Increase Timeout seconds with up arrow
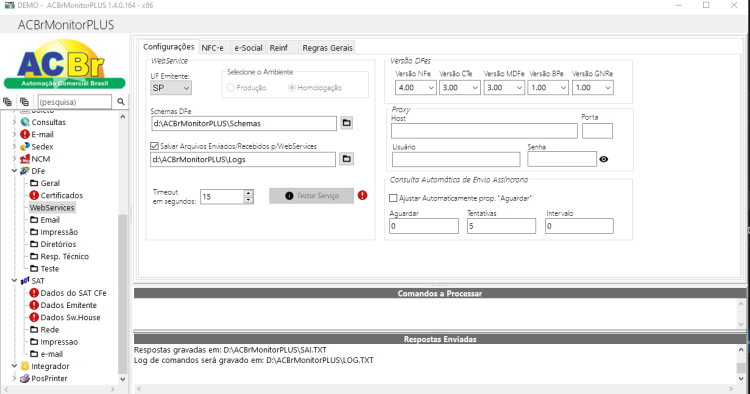This screenshot has width=750, height=394. (x=248, y=193)
